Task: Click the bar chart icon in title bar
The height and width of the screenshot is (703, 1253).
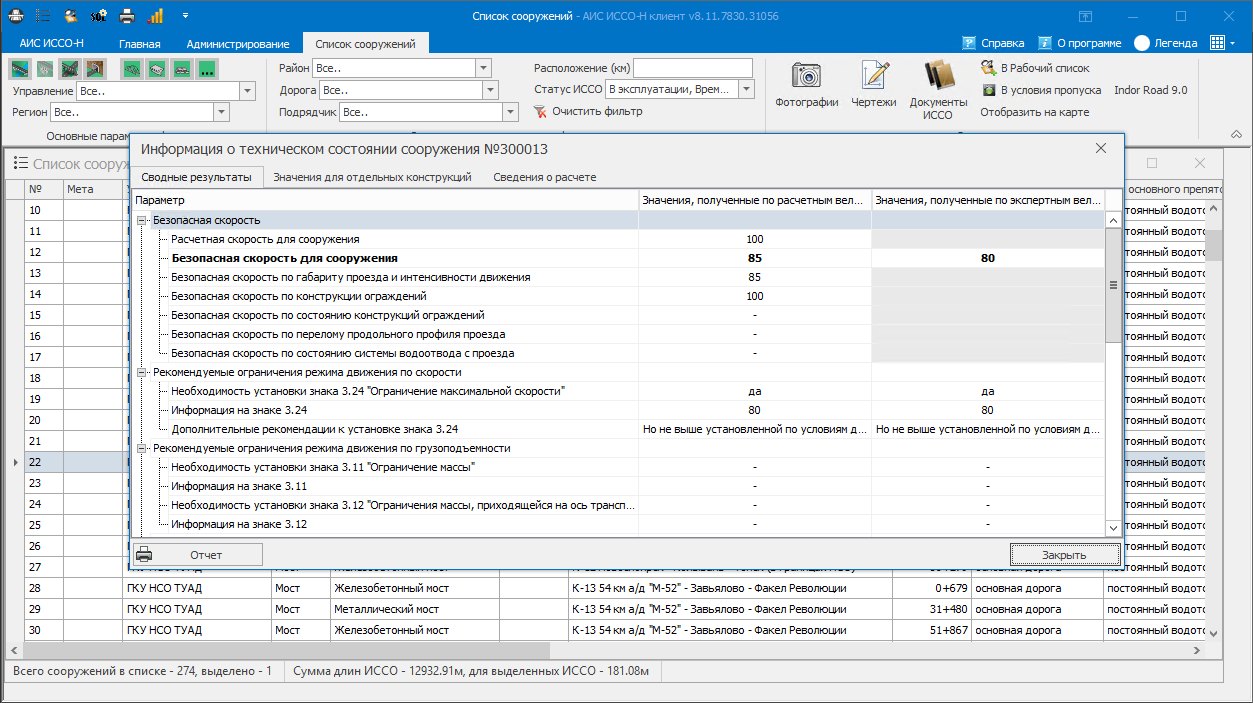Action: click(155, 16)
